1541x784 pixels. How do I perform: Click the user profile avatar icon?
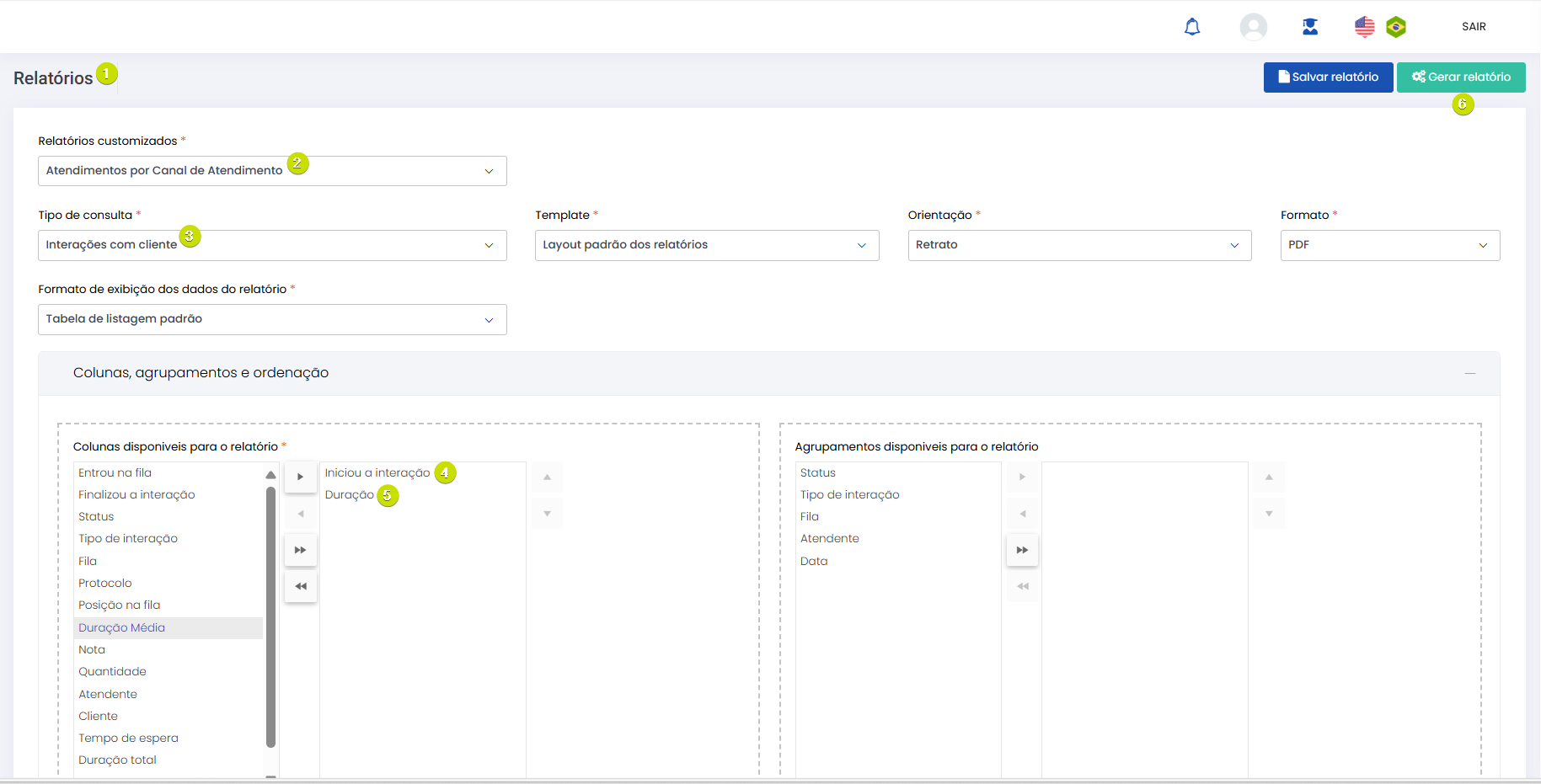click(1253, 27)
